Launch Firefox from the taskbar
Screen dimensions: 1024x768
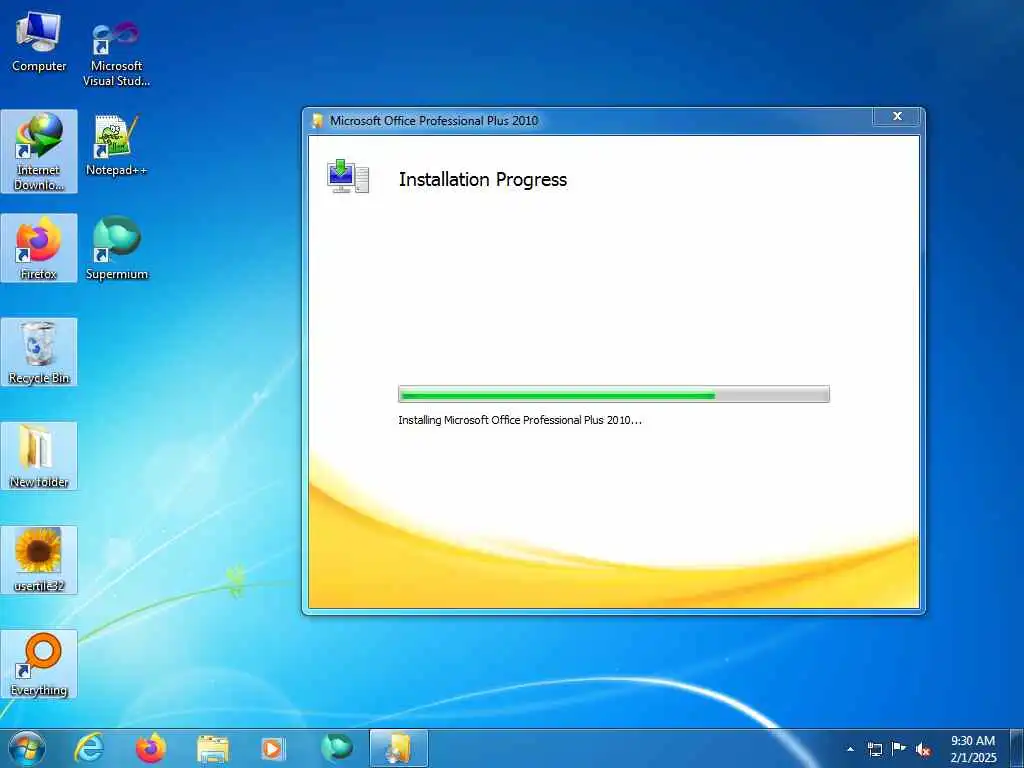150,748
